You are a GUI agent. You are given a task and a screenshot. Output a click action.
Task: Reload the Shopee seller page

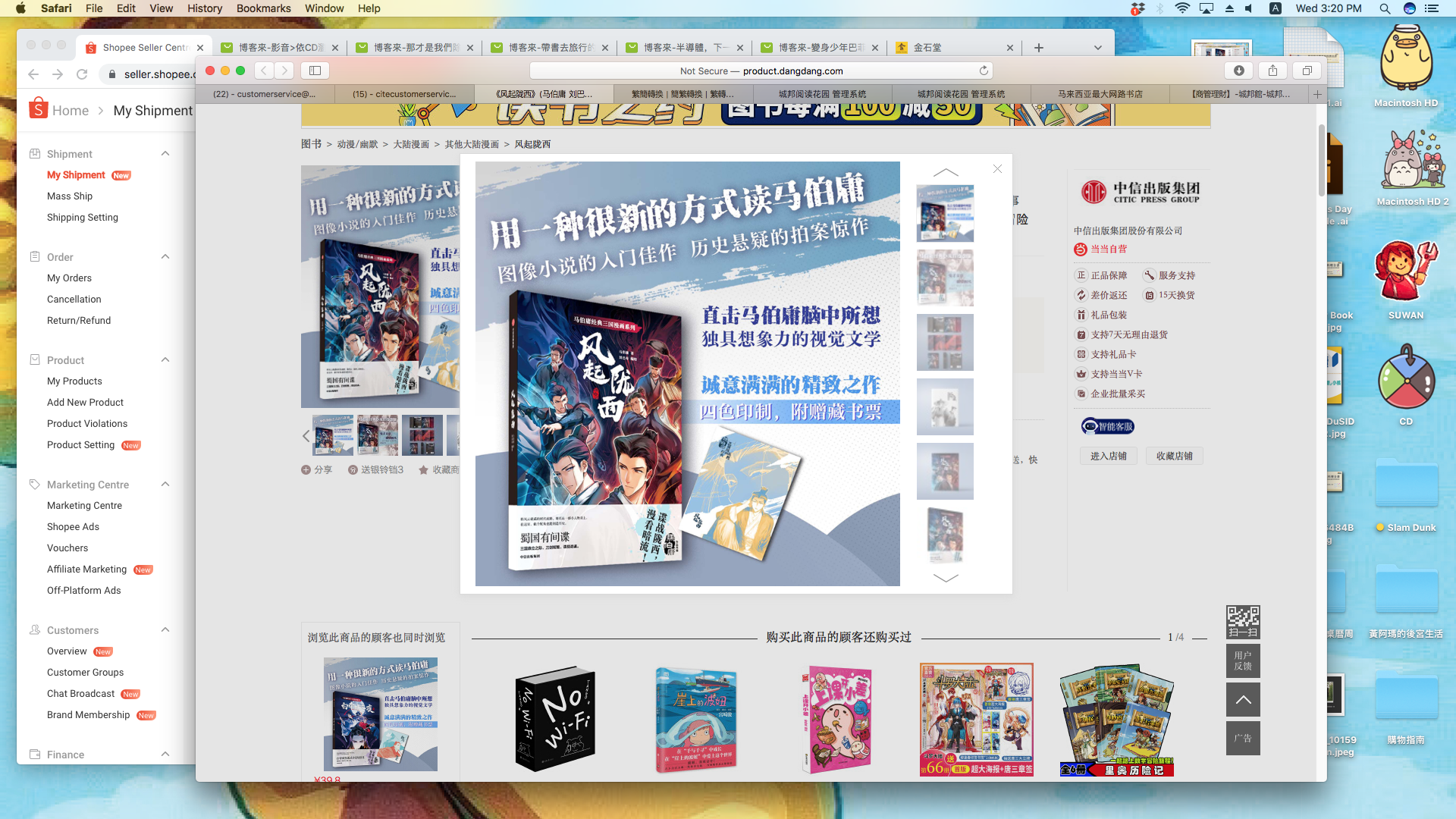[x=82, y=74]
